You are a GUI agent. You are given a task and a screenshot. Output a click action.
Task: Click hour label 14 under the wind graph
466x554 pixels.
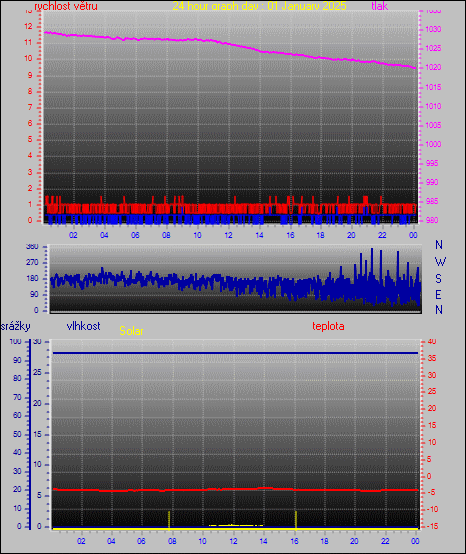point(259,235)
